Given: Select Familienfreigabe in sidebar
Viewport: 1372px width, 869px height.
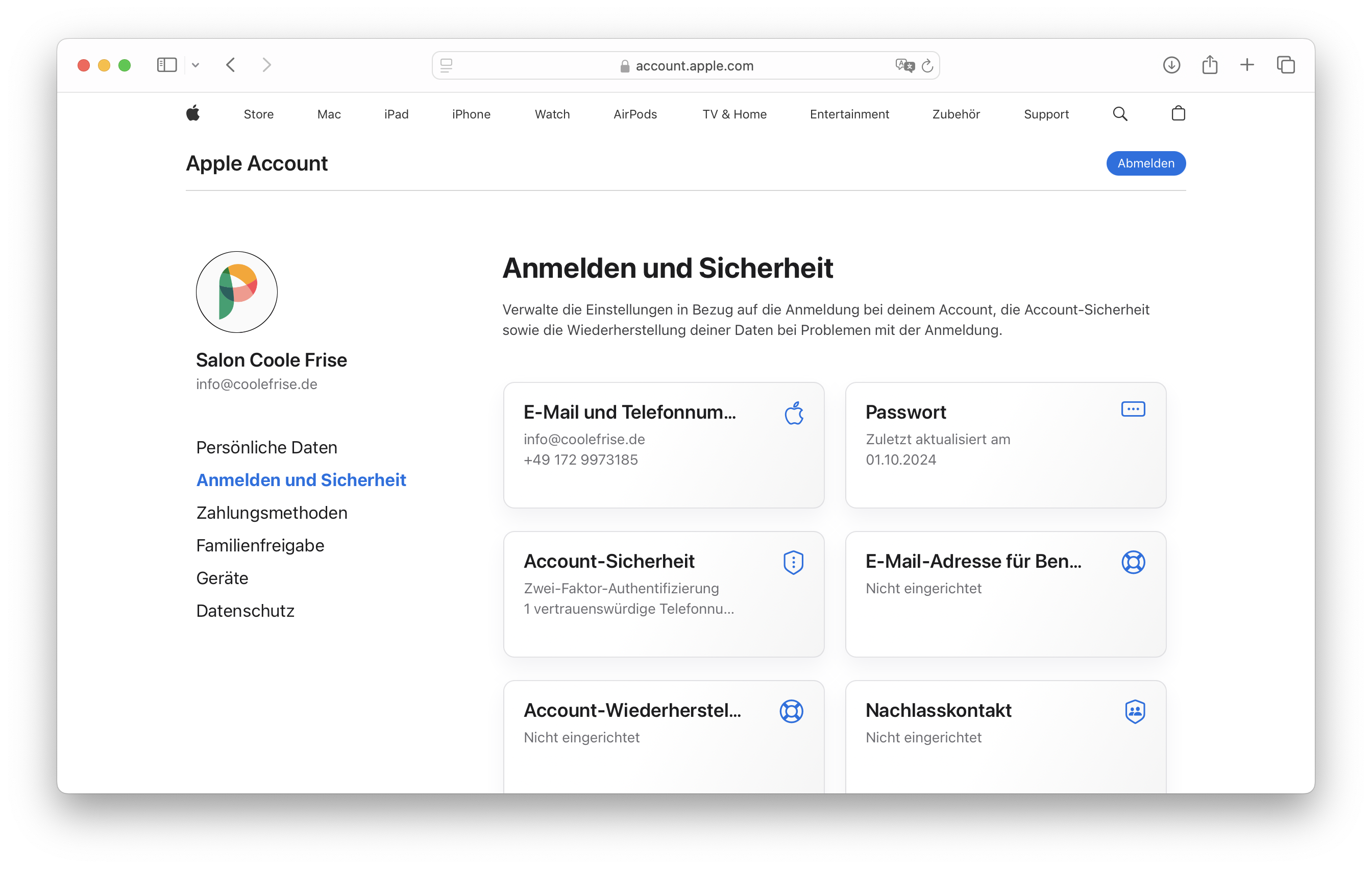Looking at the screenshot, I should tap(260, 545).
